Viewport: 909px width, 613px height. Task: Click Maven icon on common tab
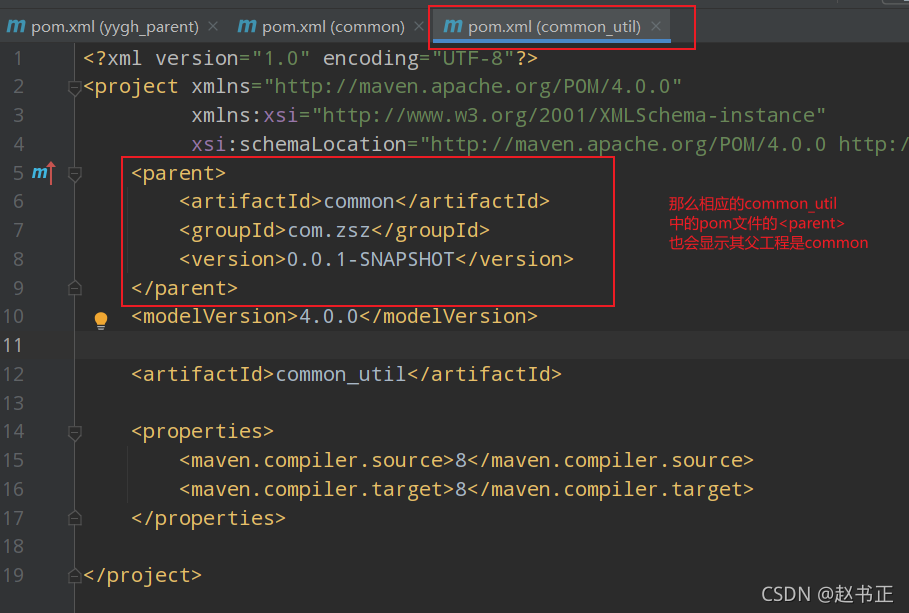pyautogui.click(x=247, y=26)
